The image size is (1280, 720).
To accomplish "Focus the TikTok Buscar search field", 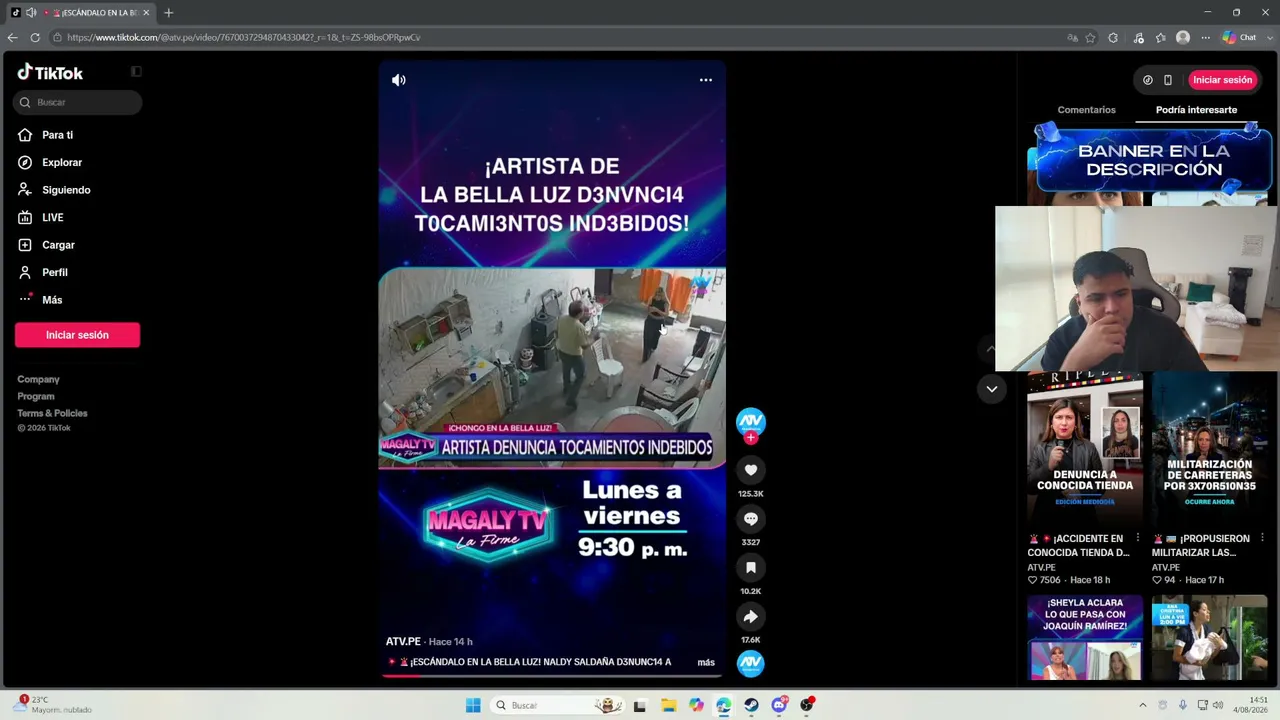I will click(78, 102).
